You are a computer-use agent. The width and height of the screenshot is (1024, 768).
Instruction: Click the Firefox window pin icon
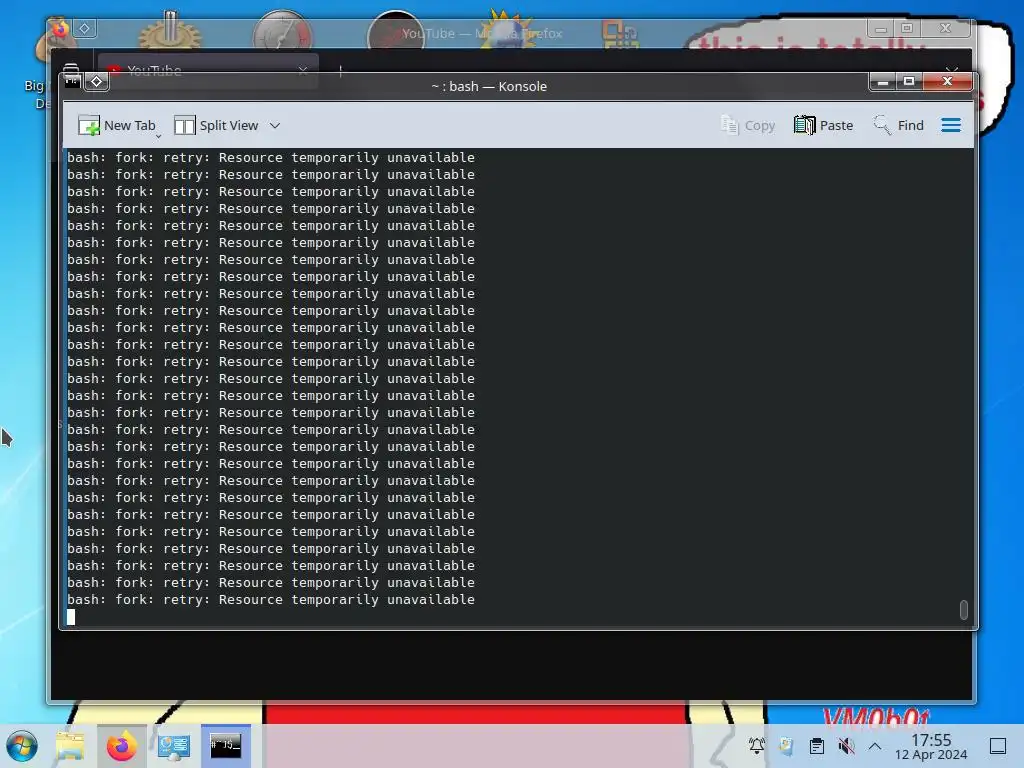[x=85, y=28]
